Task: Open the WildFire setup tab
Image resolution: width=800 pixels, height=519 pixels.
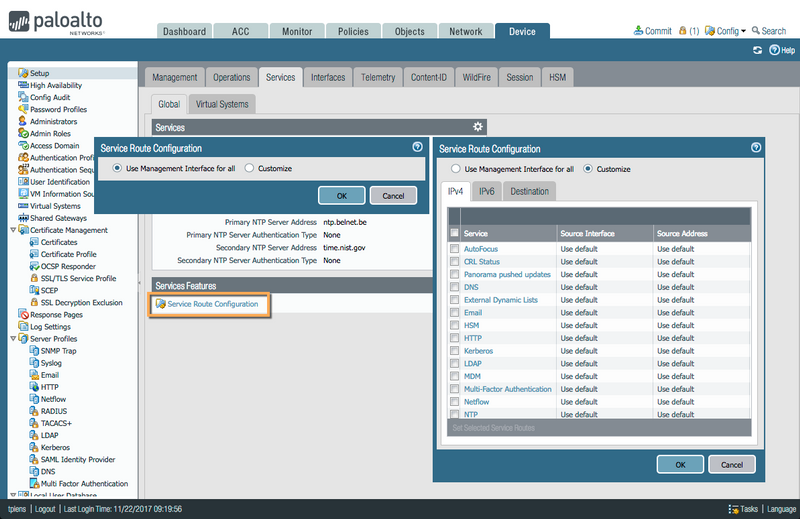Action: coord(477,77)
